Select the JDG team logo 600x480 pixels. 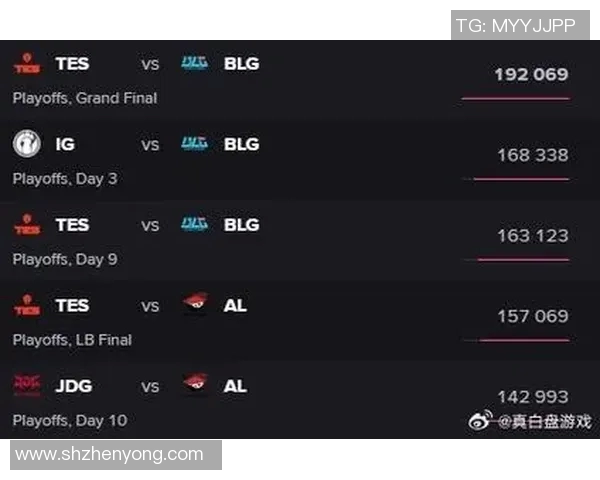pyautogui.click(x=27, y=386)
